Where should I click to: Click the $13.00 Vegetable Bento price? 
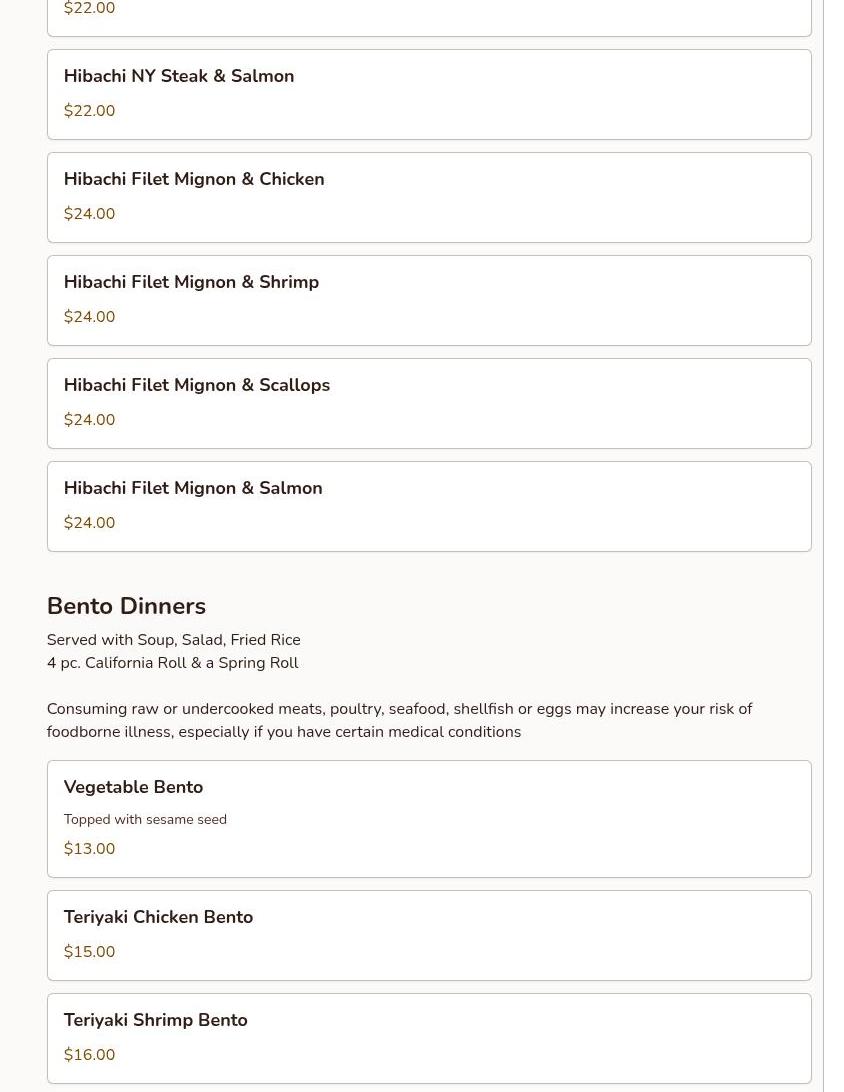click(x=89, y=849)
